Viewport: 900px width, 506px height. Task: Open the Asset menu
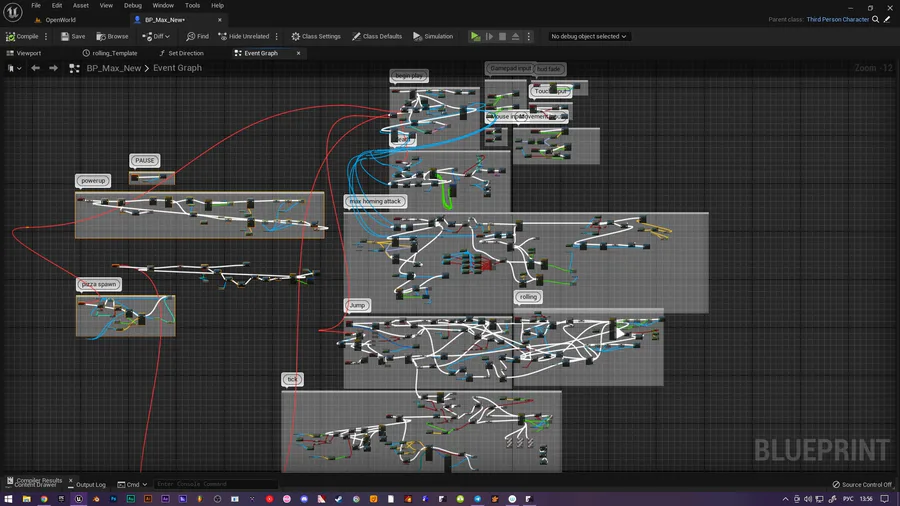(x=80, y=5)
